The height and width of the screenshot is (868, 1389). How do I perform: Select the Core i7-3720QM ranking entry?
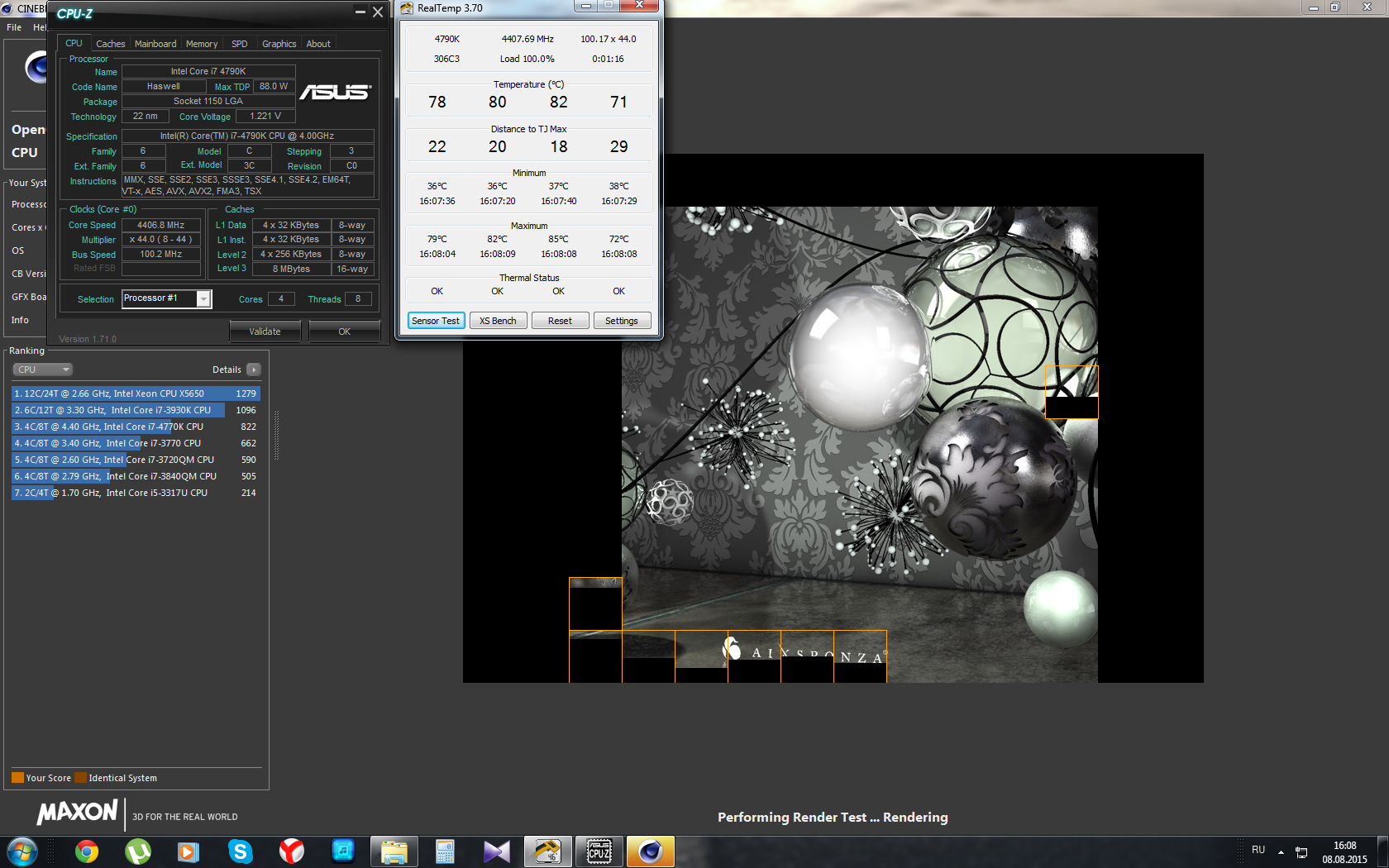click(x=136, y=460)
